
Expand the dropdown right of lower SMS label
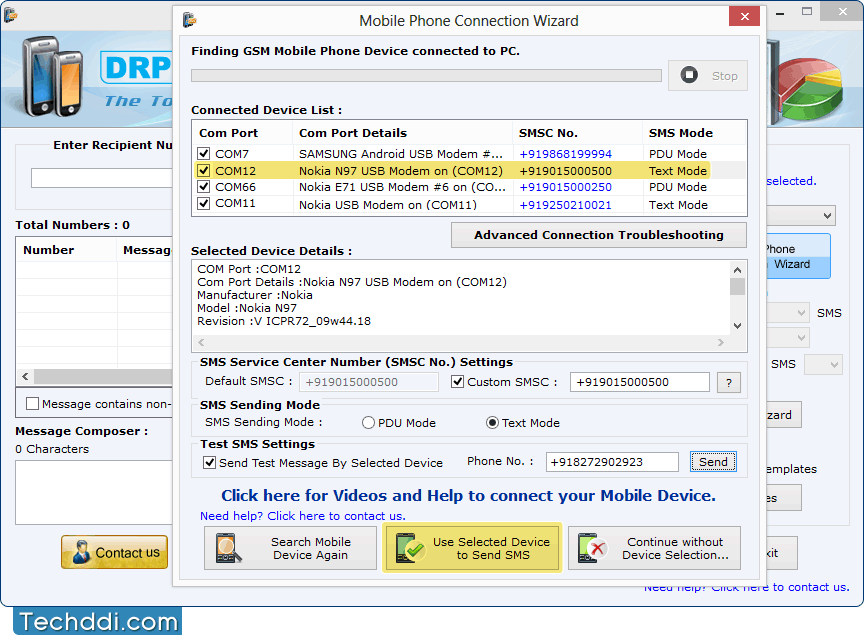[823, 364]
